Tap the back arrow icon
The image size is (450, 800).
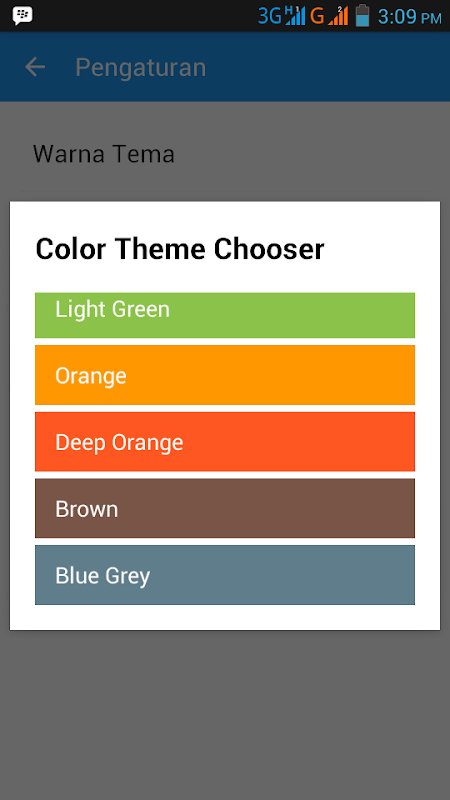point(35,67)
